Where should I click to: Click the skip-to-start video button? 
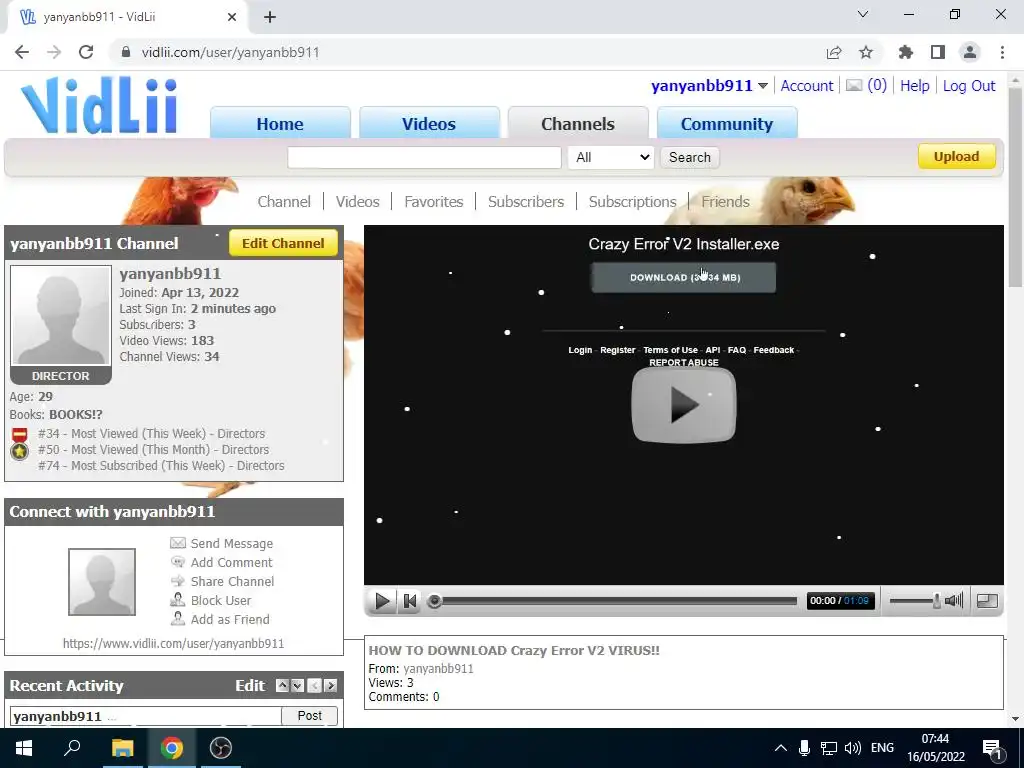coord(410,600)
